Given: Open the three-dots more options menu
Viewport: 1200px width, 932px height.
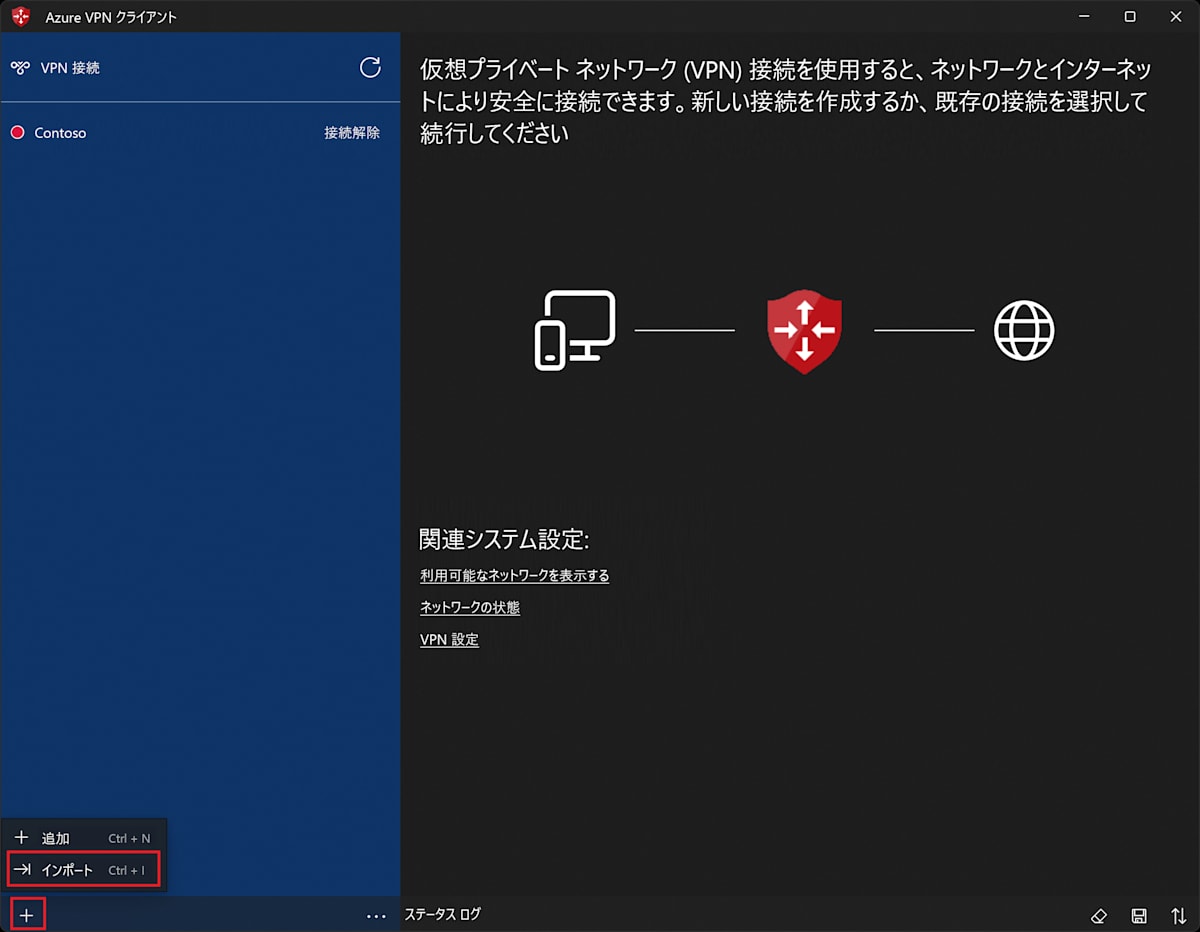Looking at the screenshot, I should tap(376, 915).
